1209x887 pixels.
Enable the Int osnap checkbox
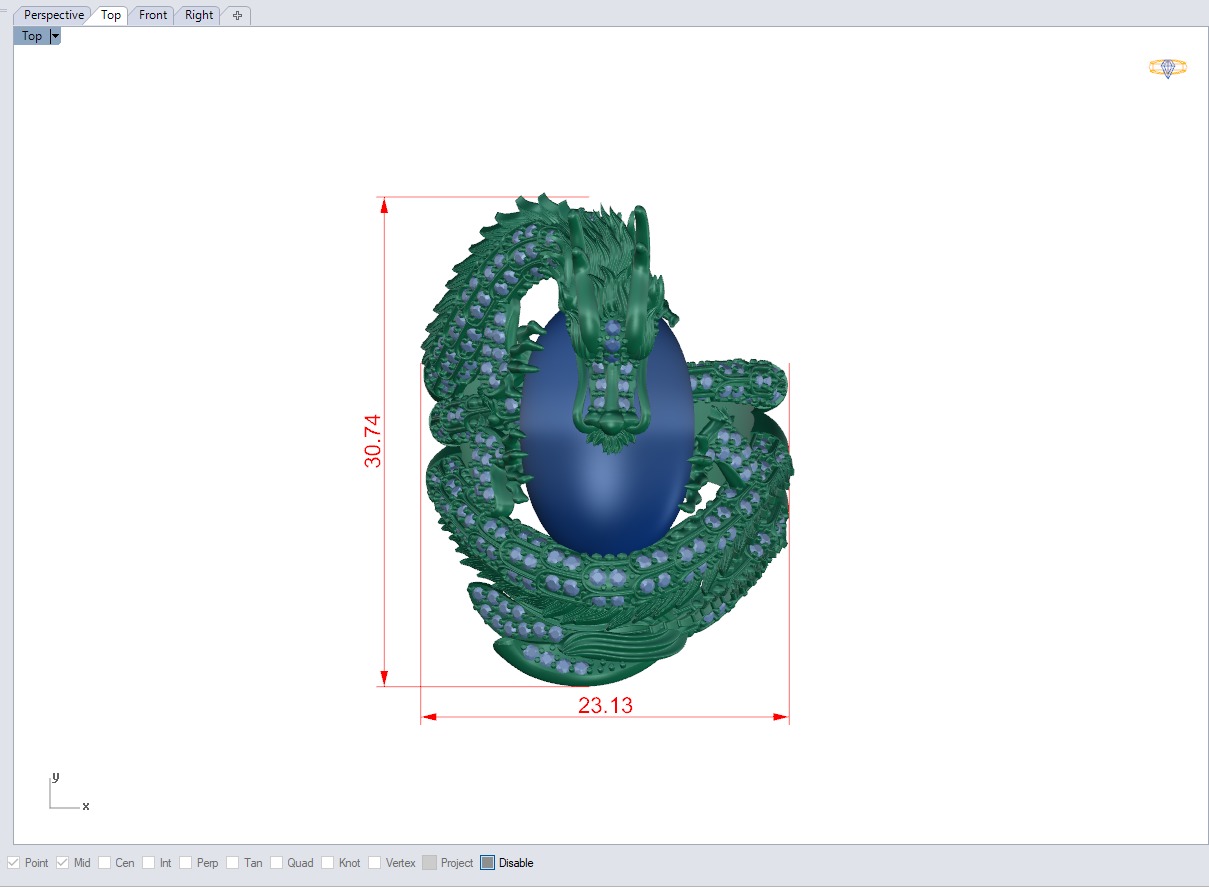point(149,863)
